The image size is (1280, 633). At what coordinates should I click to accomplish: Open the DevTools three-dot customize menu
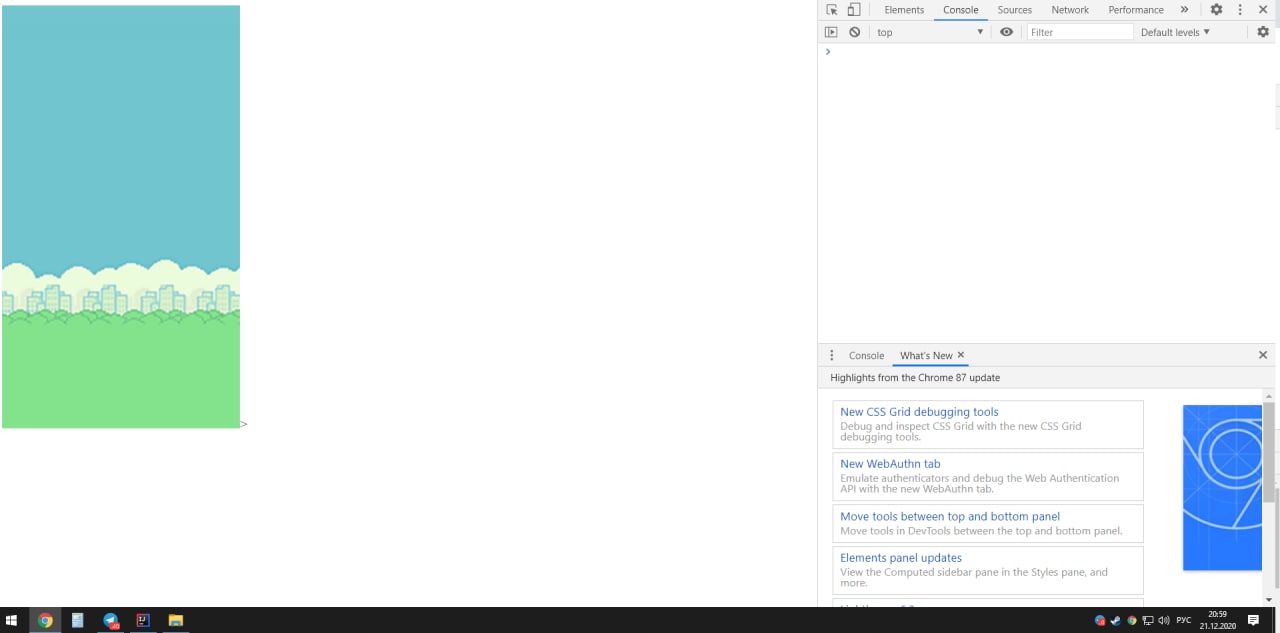tap(1240, 10)
